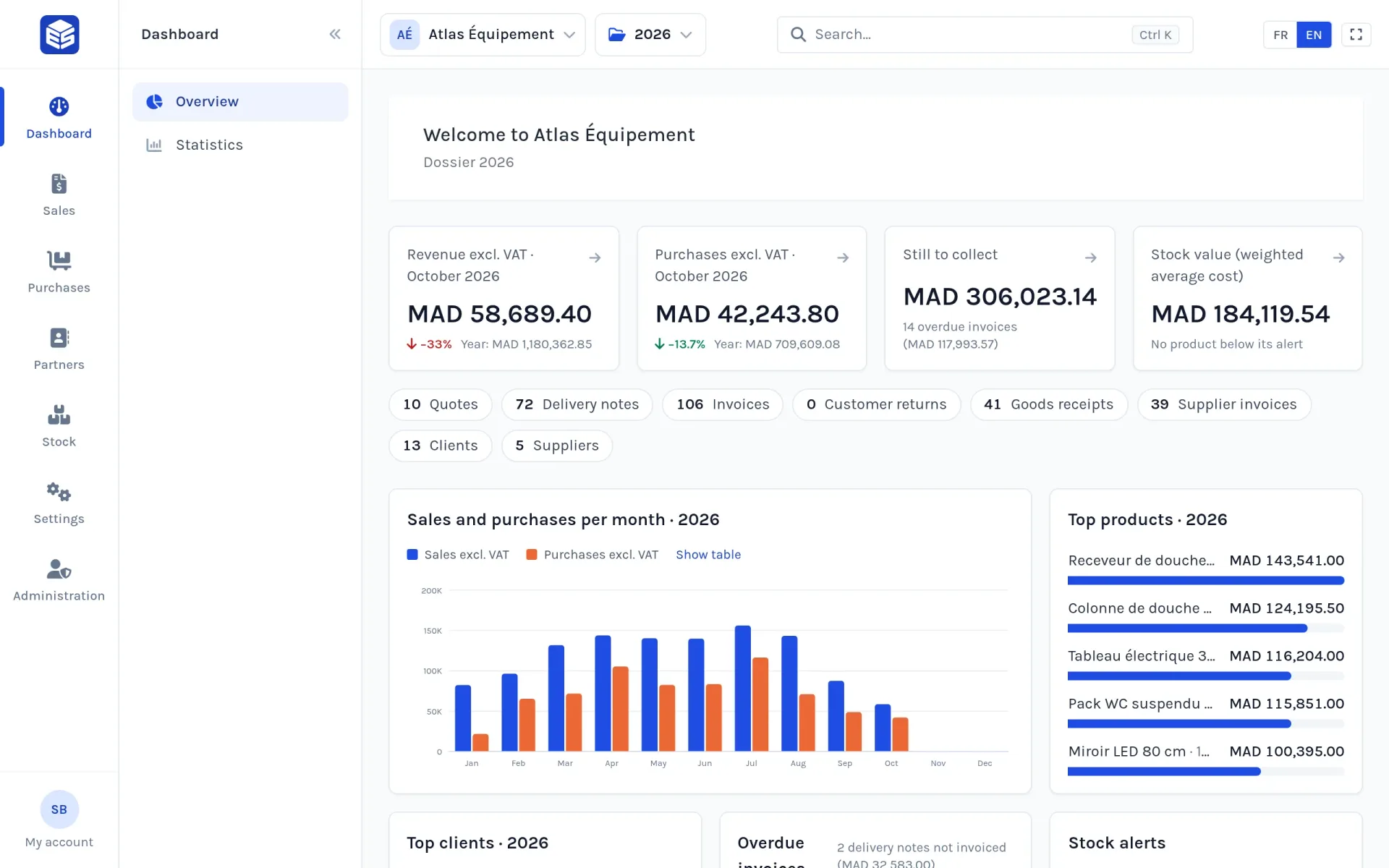Open the Partners module
The height and width of the screenshot is (868, 1389).
tap(59, 349)
